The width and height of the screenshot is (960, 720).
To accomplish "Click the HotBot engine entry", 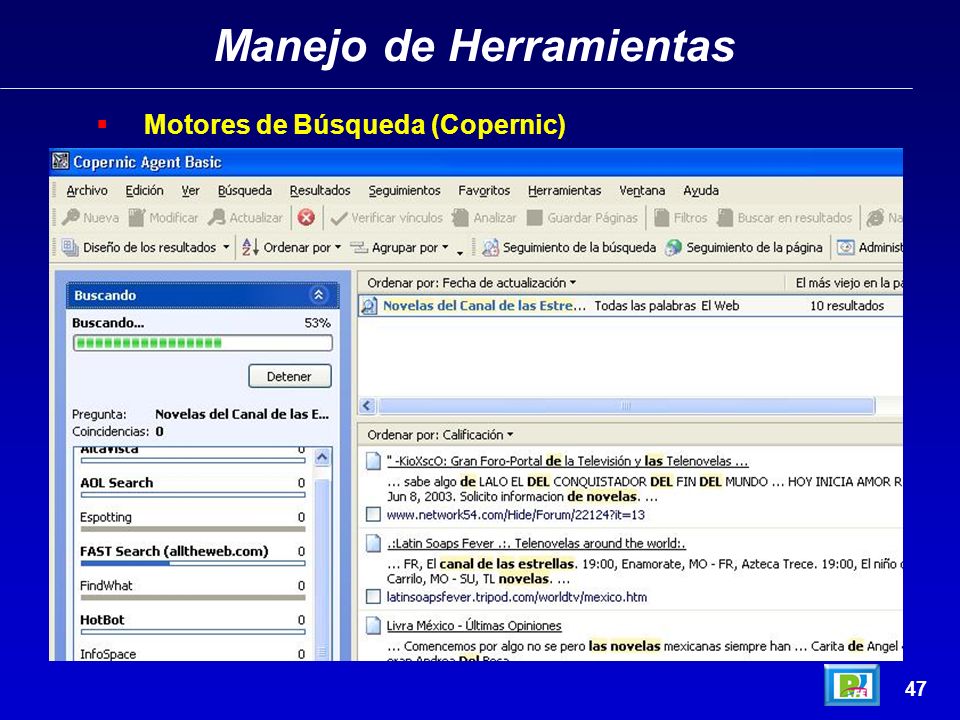I will click(x=192, y=624).
